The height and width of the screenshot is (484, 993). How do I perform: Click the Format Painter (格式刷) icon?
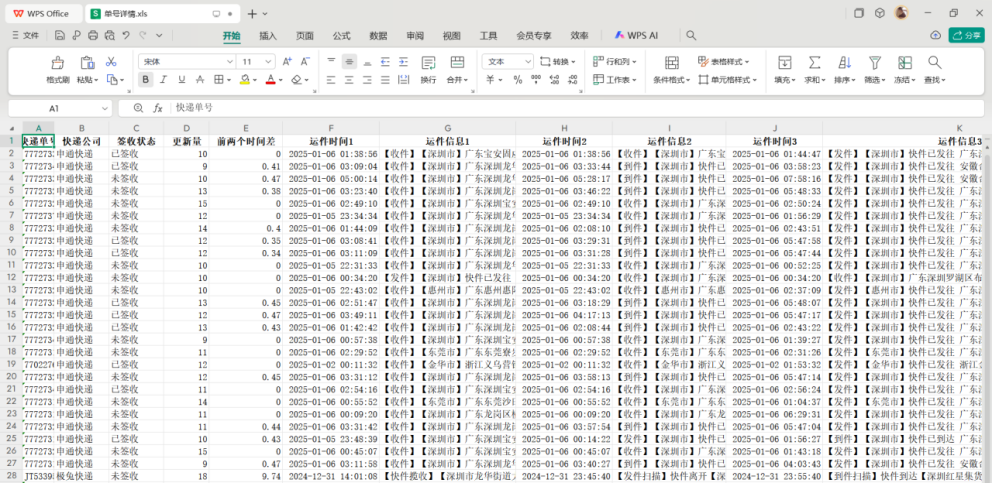click(58, 63)
